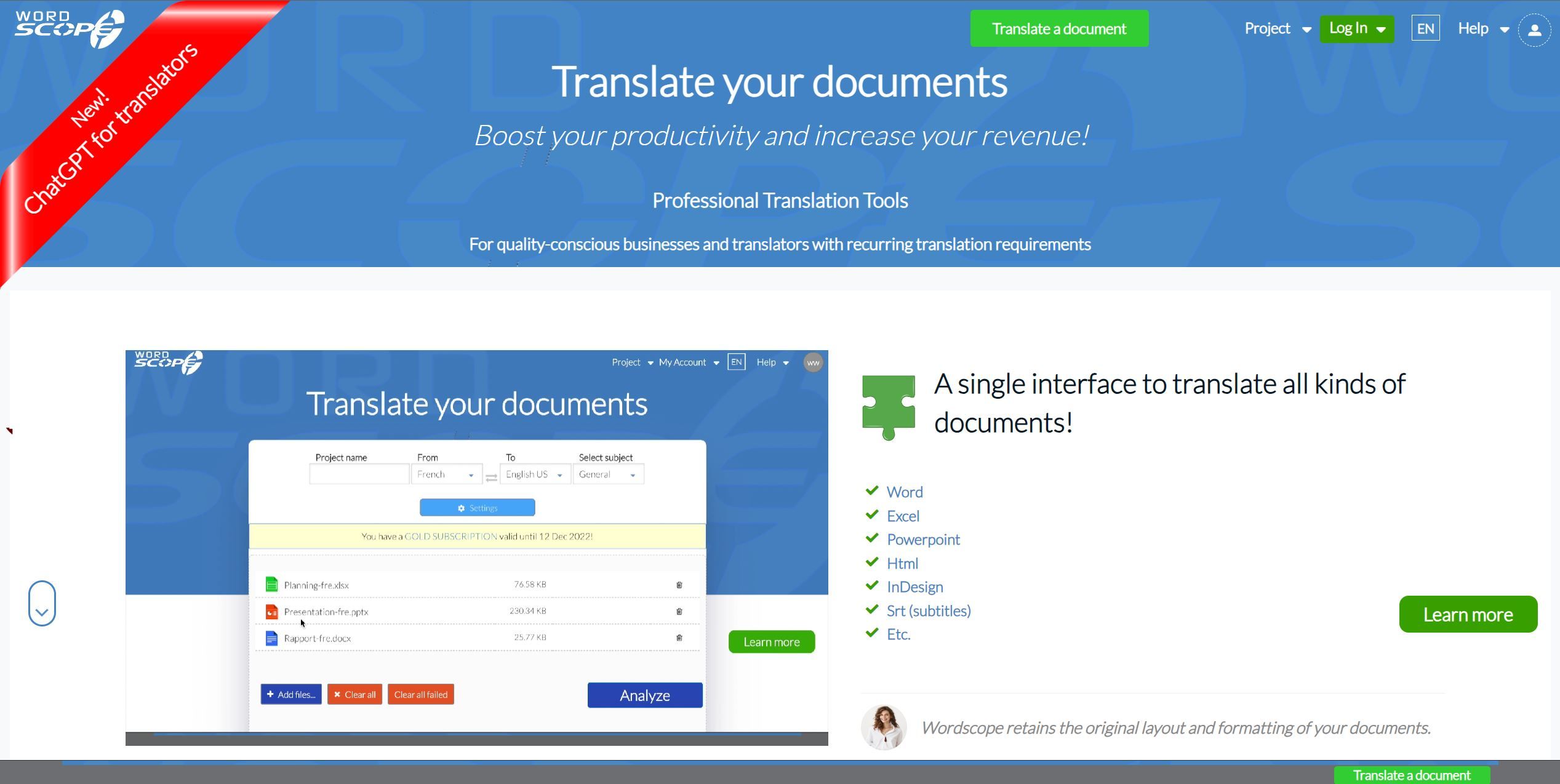The image size is (1560, 784).
Task: Click the My Account menu in preview
Action: 689,362
